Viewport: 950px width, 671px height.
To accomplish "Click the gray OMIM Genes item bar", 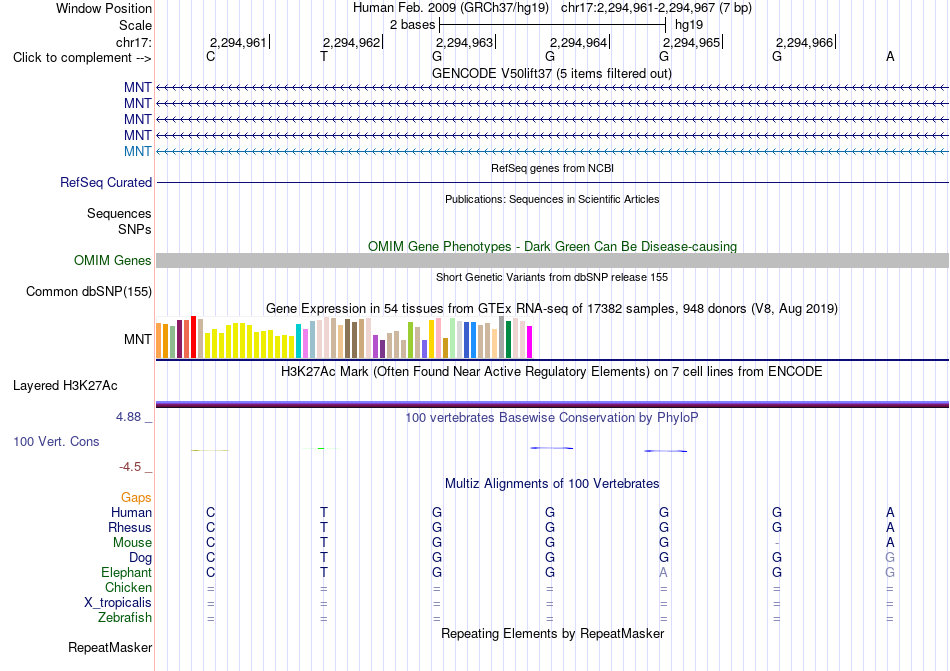I will coord(552,260).
